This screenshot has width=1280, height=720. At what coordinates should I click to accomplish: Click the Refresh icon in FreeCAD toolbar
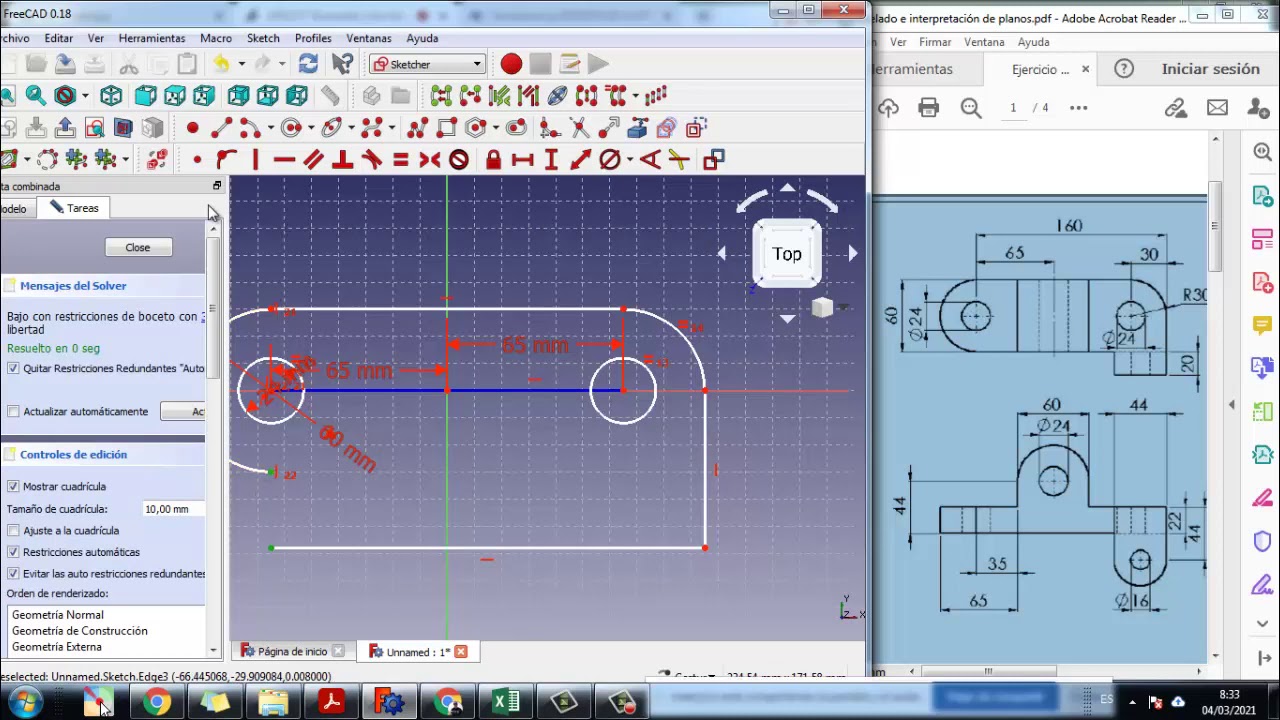[x=308, y=64]
